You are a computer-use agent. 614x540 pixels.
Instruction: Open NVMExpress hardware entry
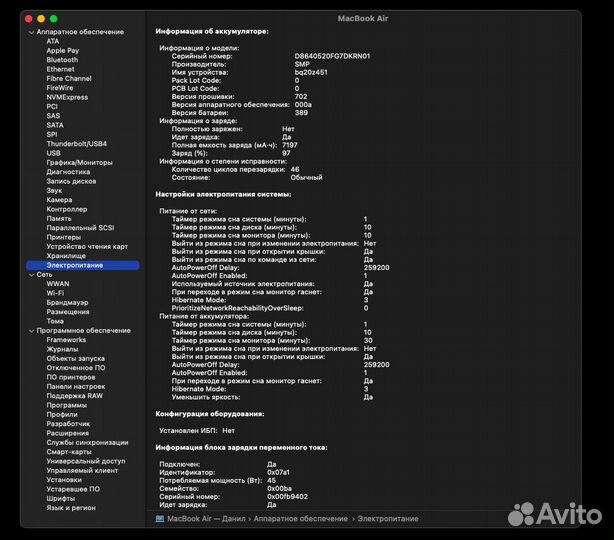coord(67,97)
